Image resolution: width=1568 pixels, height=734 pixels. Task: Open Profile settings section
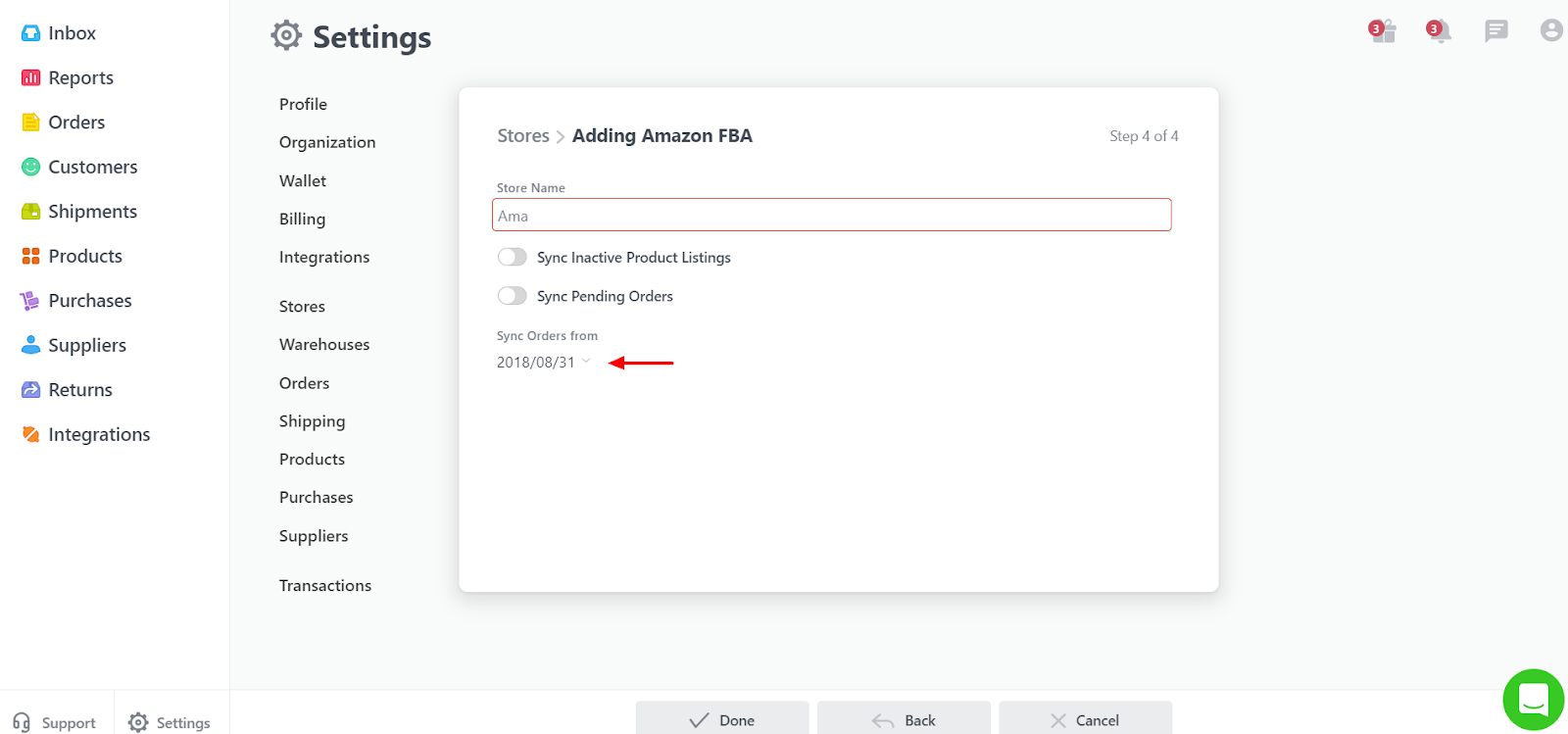(303, 104)
